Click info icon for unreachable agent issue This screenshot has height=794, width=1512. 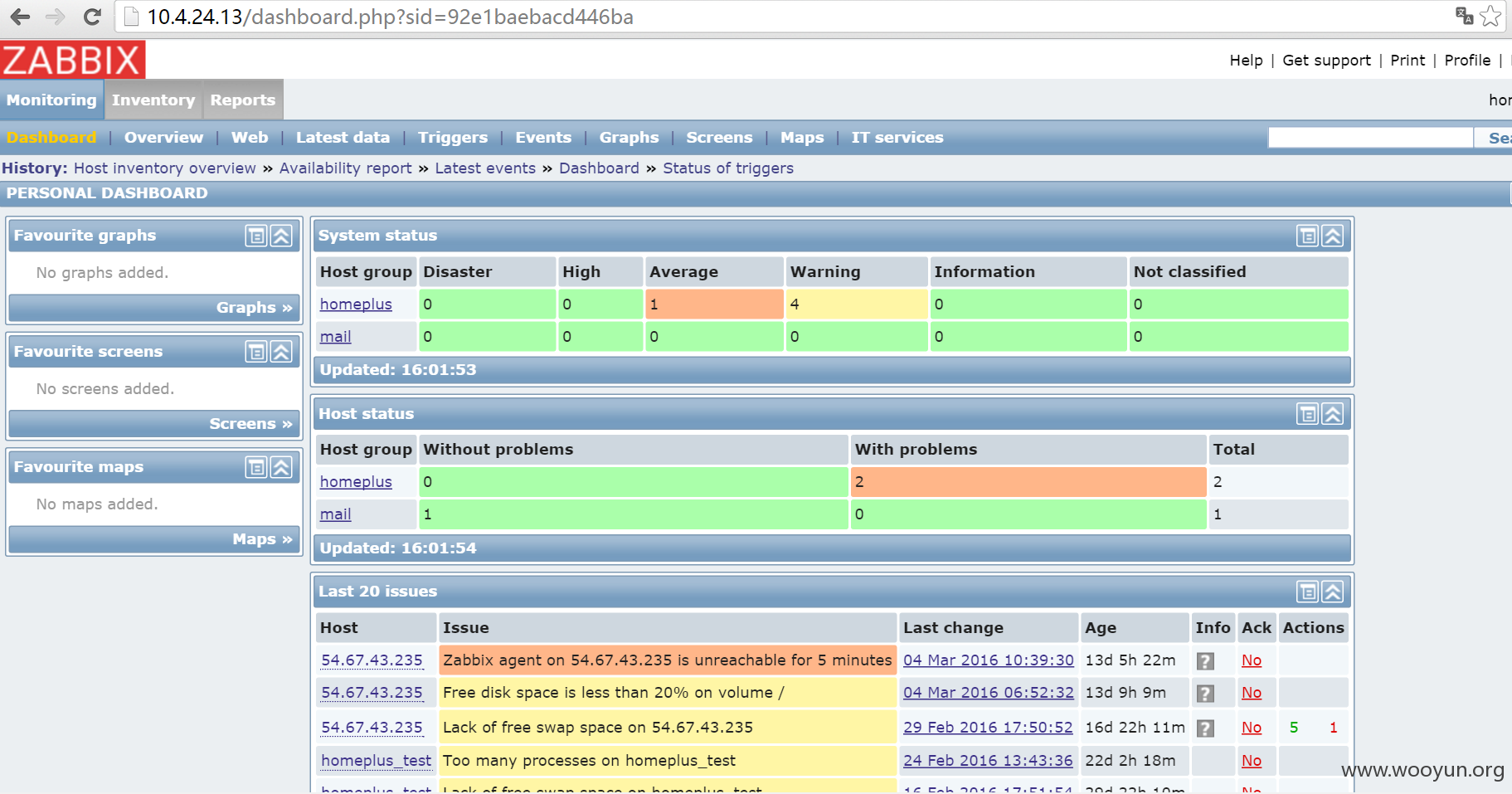point(1205,661)
